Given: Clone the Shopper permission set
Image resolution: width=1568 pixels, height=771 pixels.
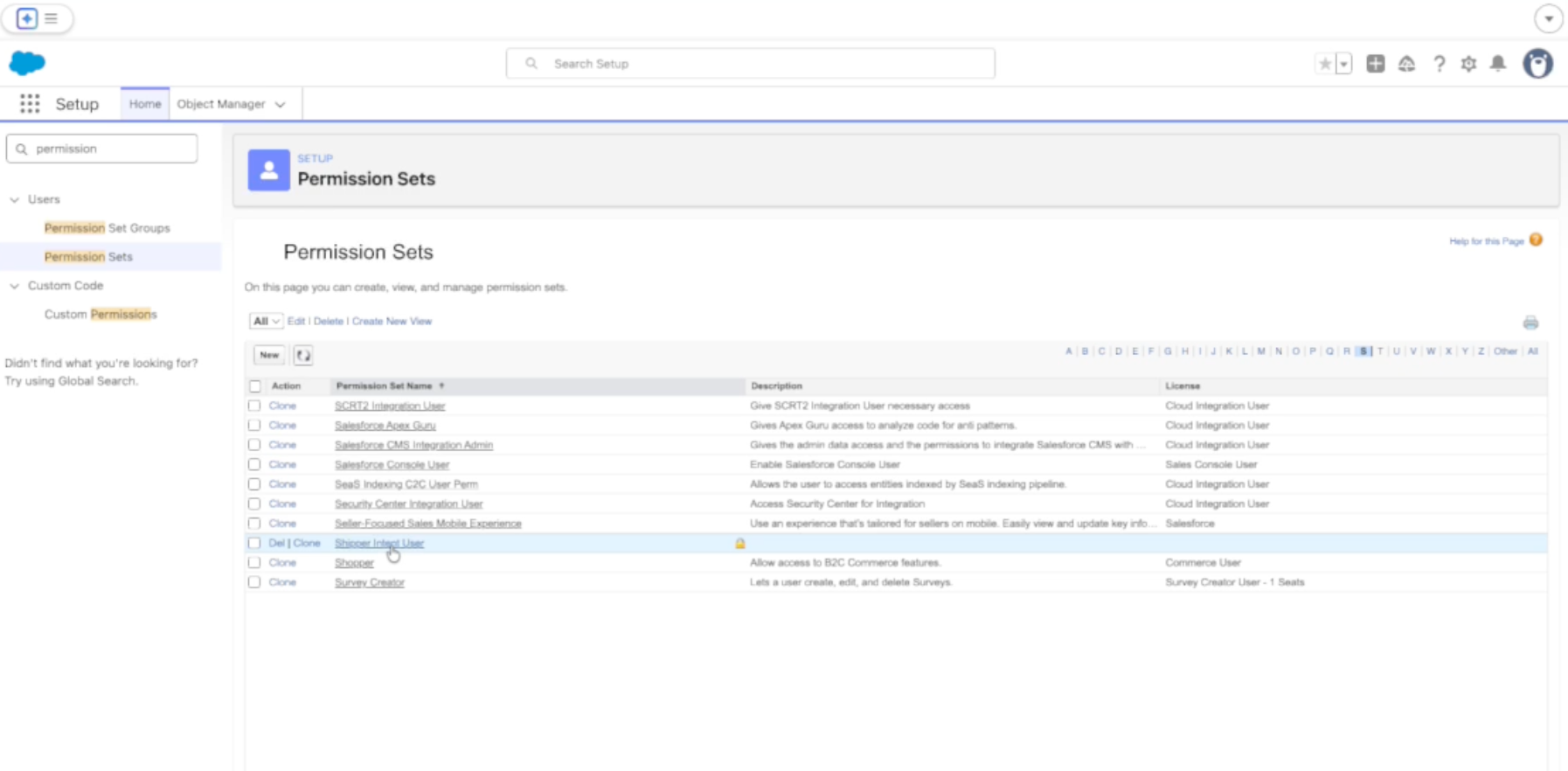Looking at the screenshot, I should [282, 563].
